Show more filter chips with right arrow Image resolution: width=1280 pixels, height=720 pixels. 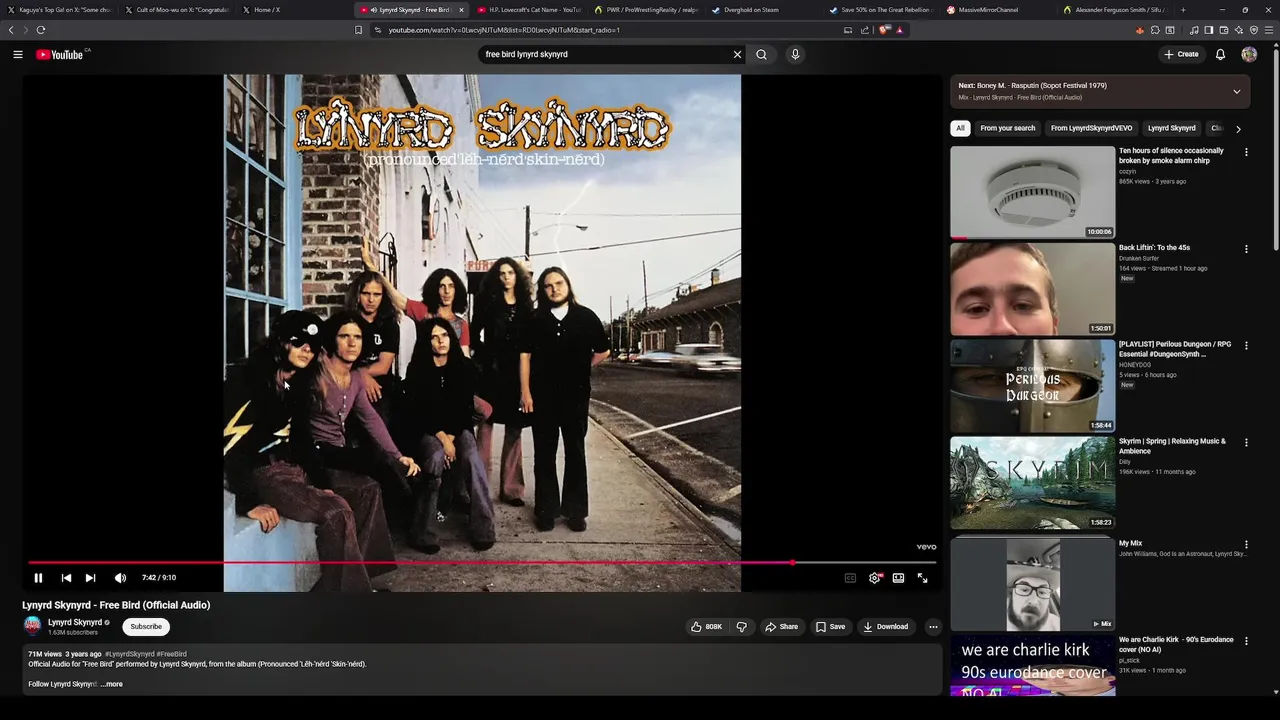point(1238,129)
